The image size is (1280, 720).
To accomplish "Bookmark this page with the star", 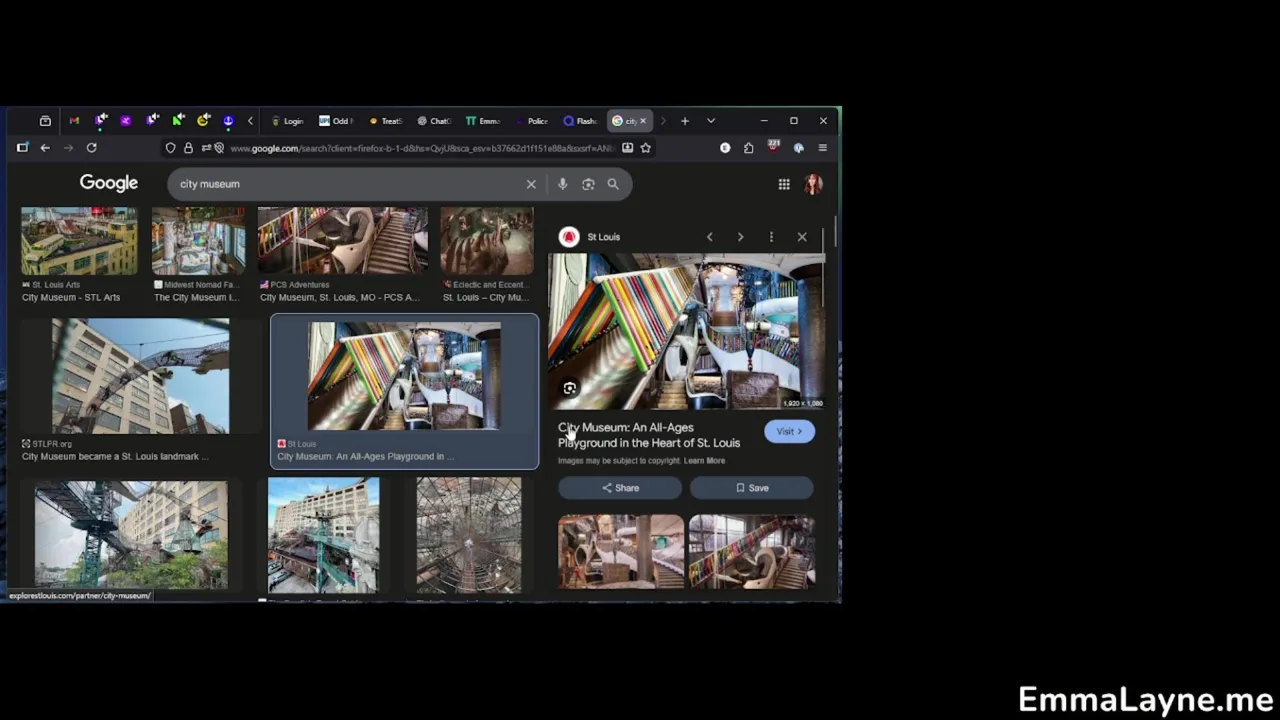I will pyautogui.click(x=646, y=148).
